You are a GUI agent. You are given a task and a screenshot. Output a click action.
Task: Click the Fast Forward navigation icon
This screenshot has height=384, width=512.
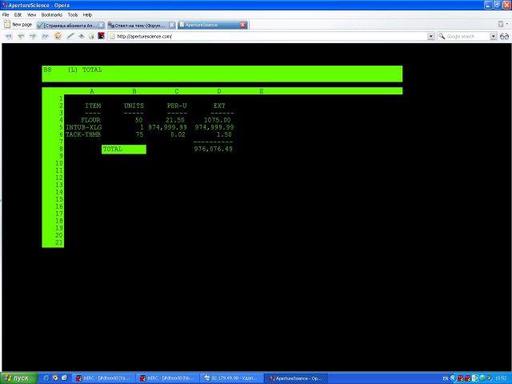pos(45,36)
